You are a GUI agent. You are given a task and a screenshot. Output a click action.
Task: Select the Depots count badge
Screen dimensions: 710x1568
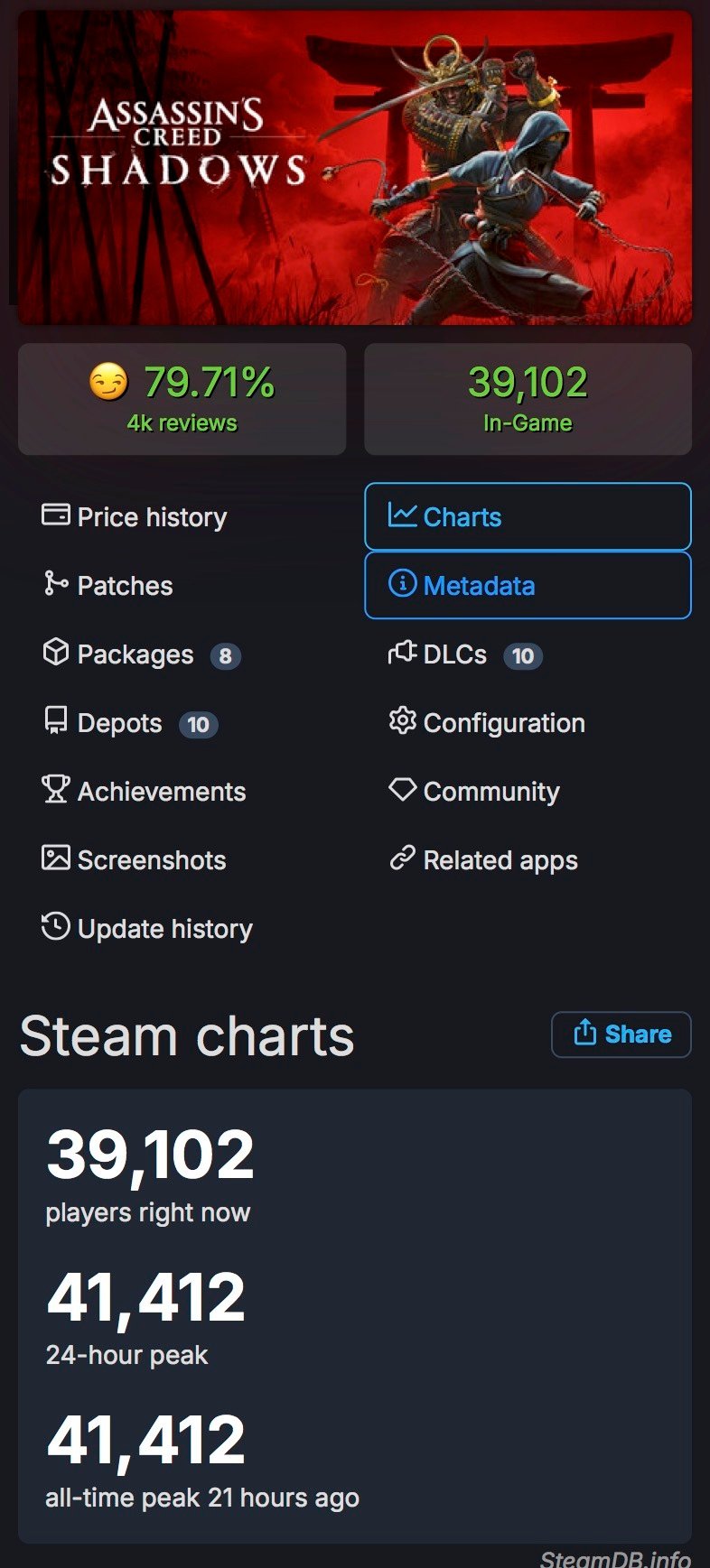pos(199,724)
